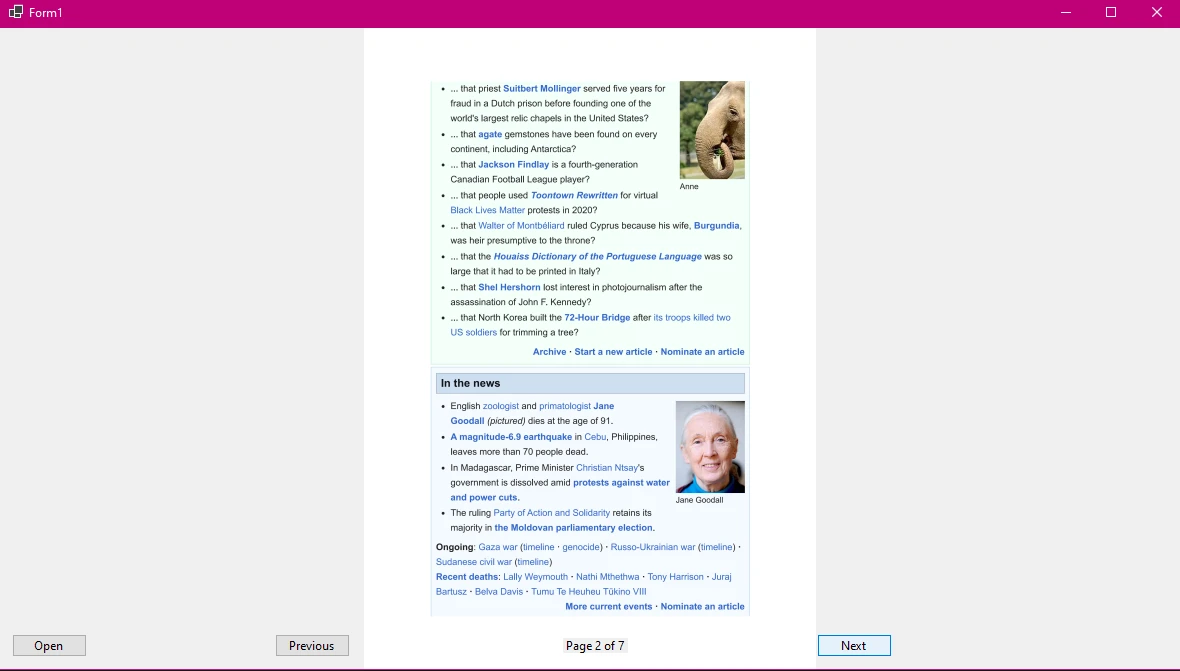Open the Toontown Rewritten link
Image resolution: width=1180 pixels, height=671 pixels.
tap(574, 195)
